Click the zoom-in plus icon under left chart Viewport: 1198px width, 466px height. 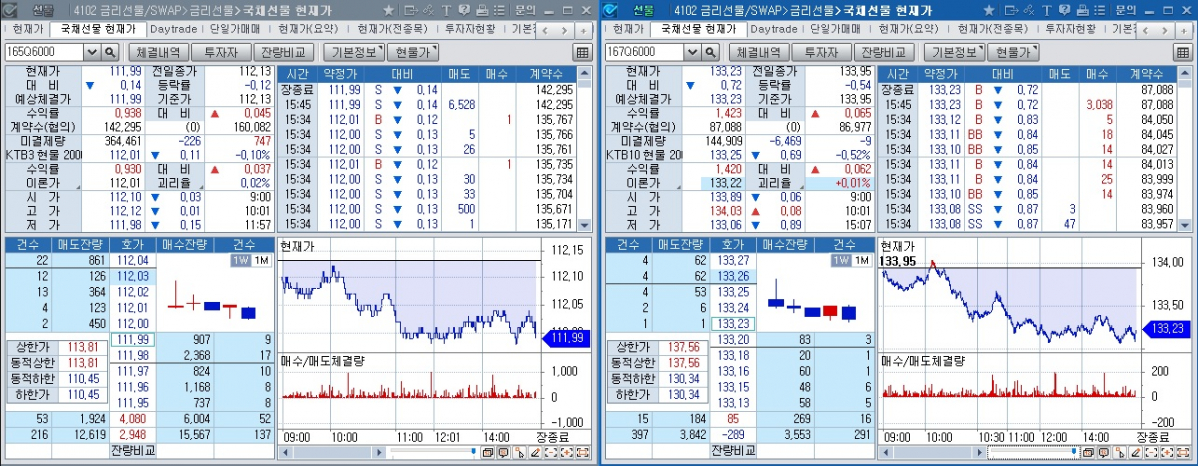pyautogui.click(x=567, y=452)
